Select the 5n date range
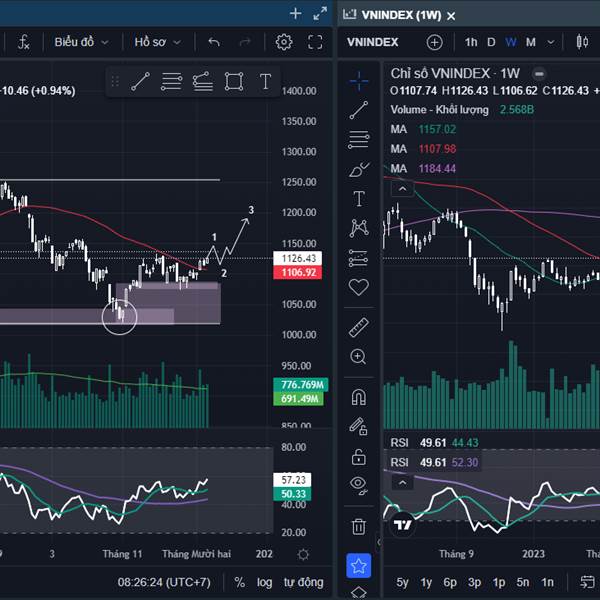This screenshot has height=600, width=600. click(x=523, y=582)
